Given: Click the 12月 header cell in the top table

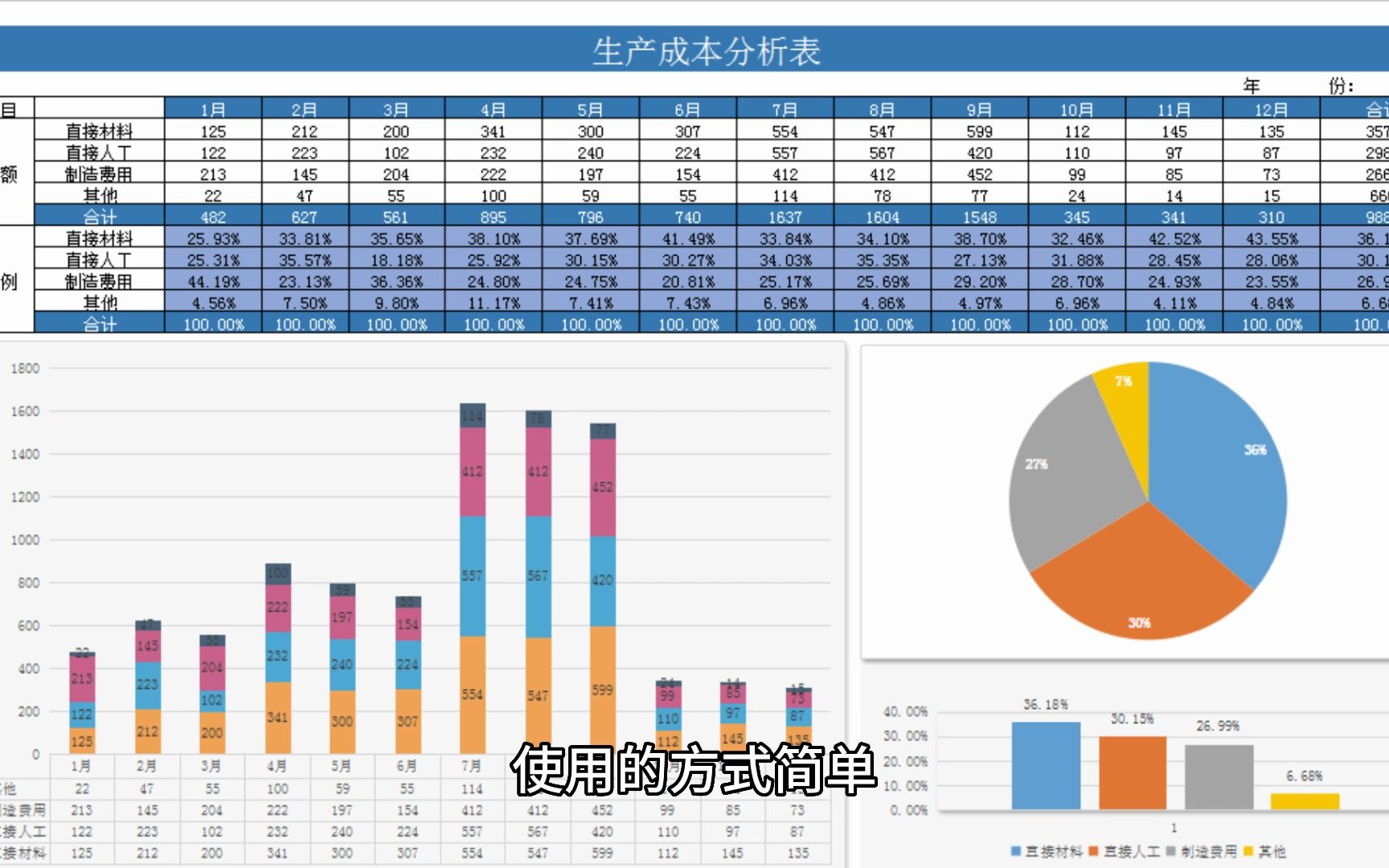Looking at the screenshot, I should [1271, 109].
